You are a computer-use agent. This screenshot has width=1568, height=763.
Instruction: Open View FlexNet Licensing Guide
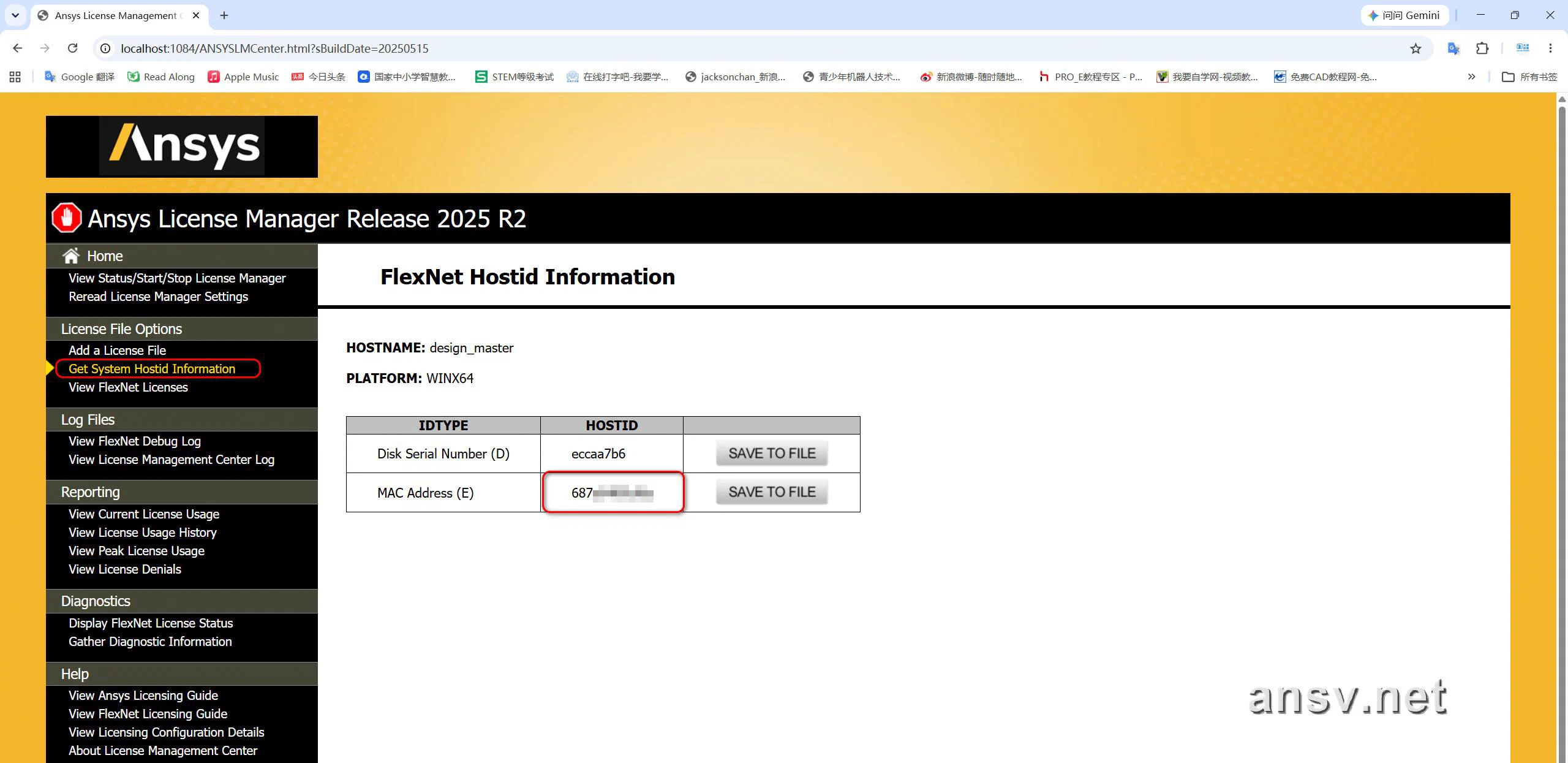tap(148, 714)
